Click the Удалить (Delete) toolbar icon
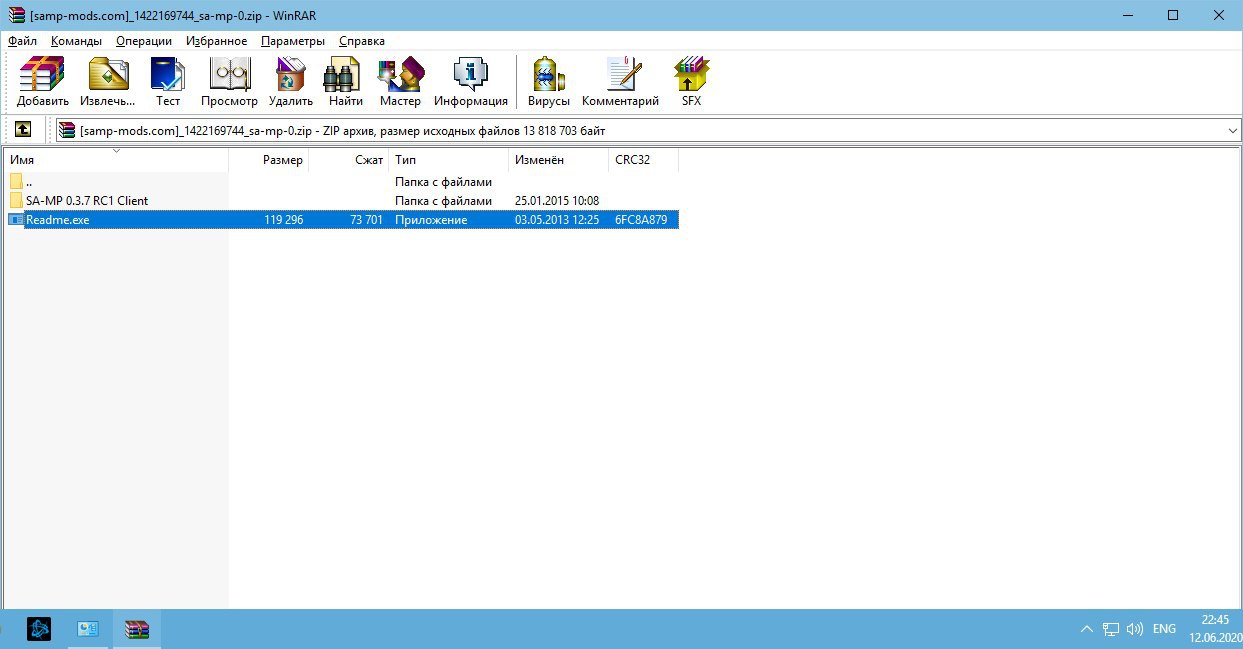The height and width of the screenshot is (649, 1243). coord(290,75)
